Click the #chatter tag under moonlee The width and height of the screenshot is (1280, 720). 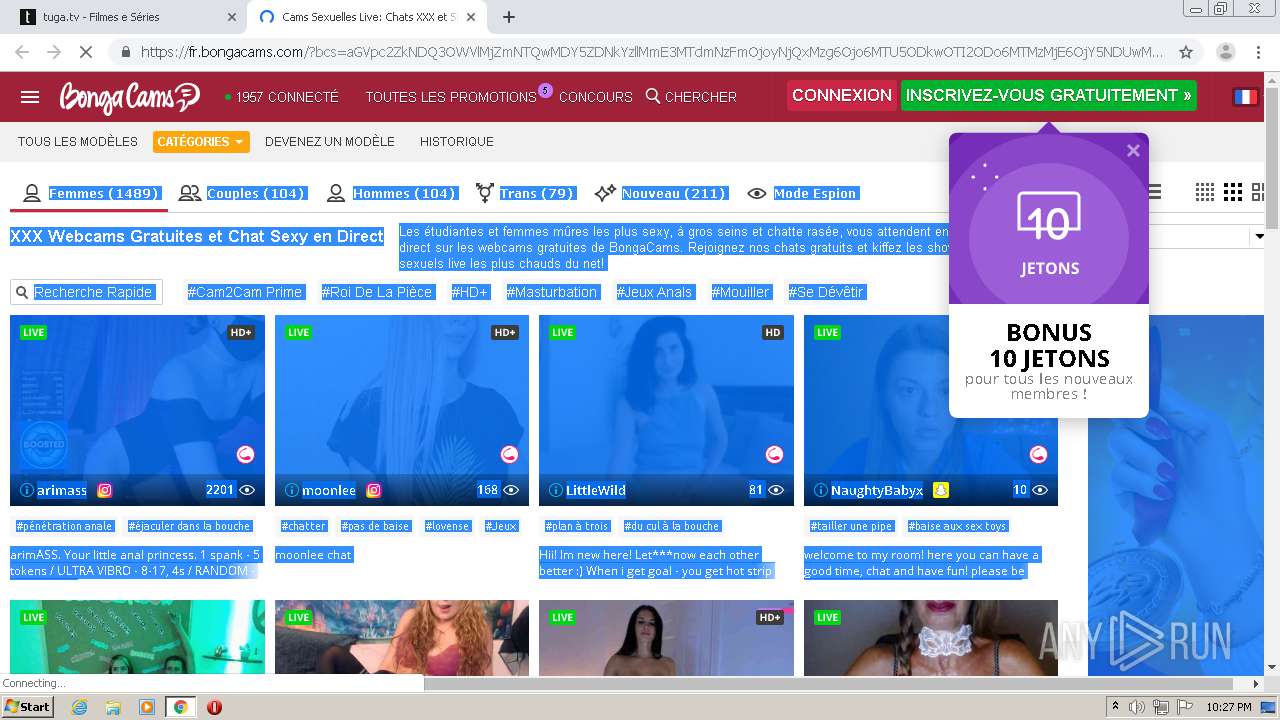(304, 526)
